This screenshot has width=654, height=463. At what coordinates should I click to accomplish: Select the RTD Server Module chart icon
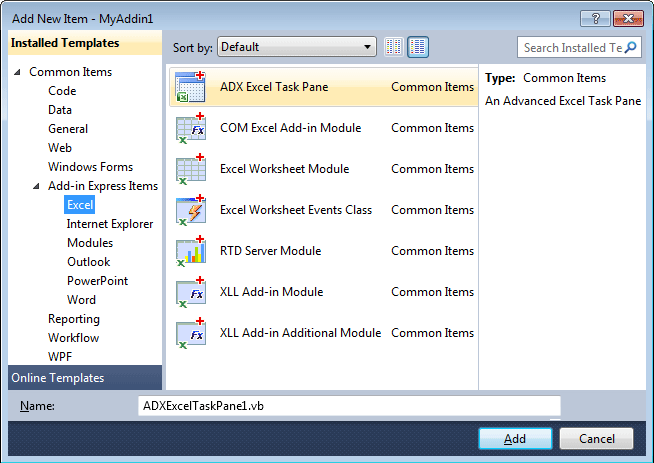click(191, 251)
